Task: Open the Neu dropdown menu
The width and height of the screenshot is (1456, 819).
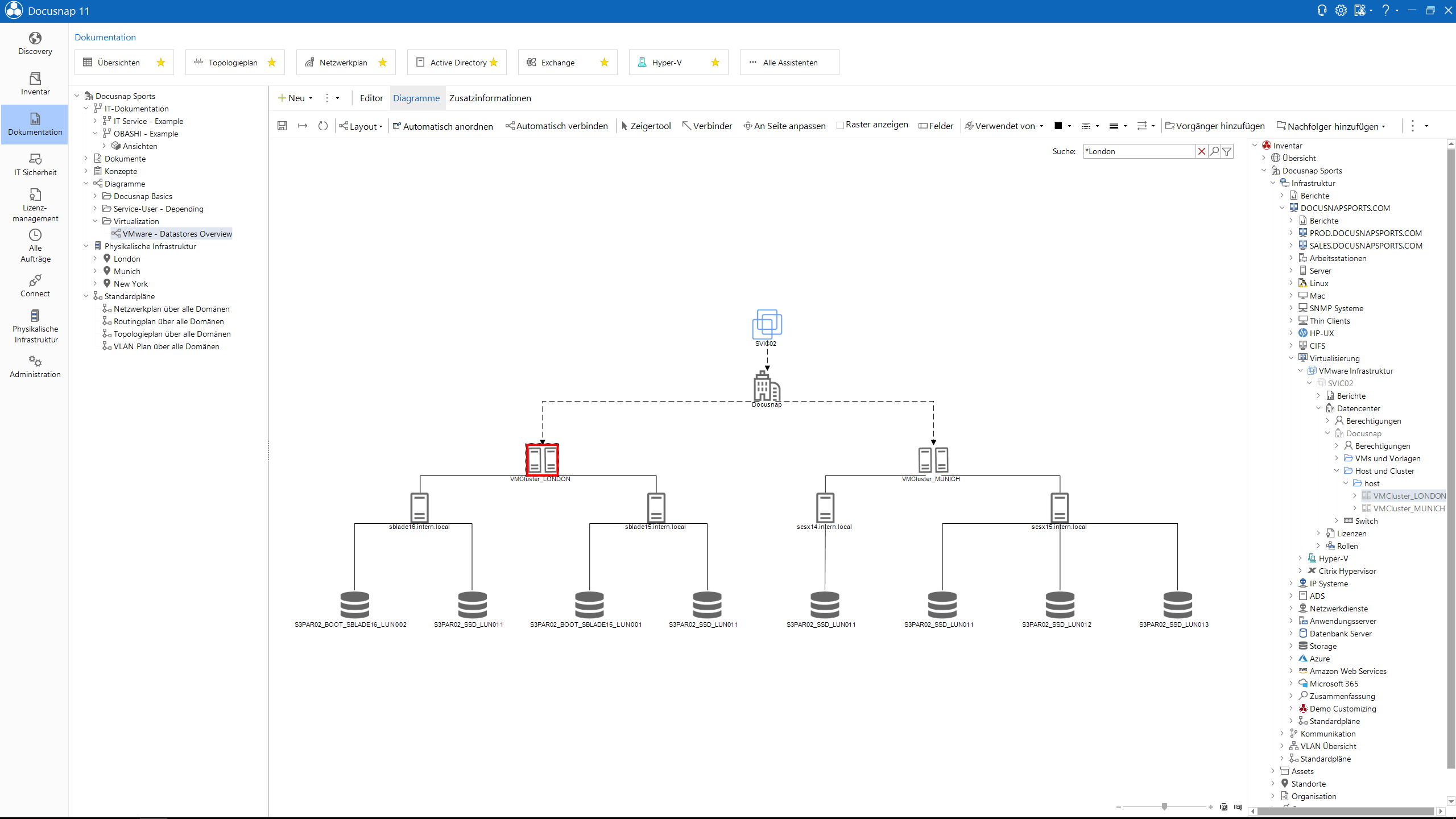Action: point(295,98)
